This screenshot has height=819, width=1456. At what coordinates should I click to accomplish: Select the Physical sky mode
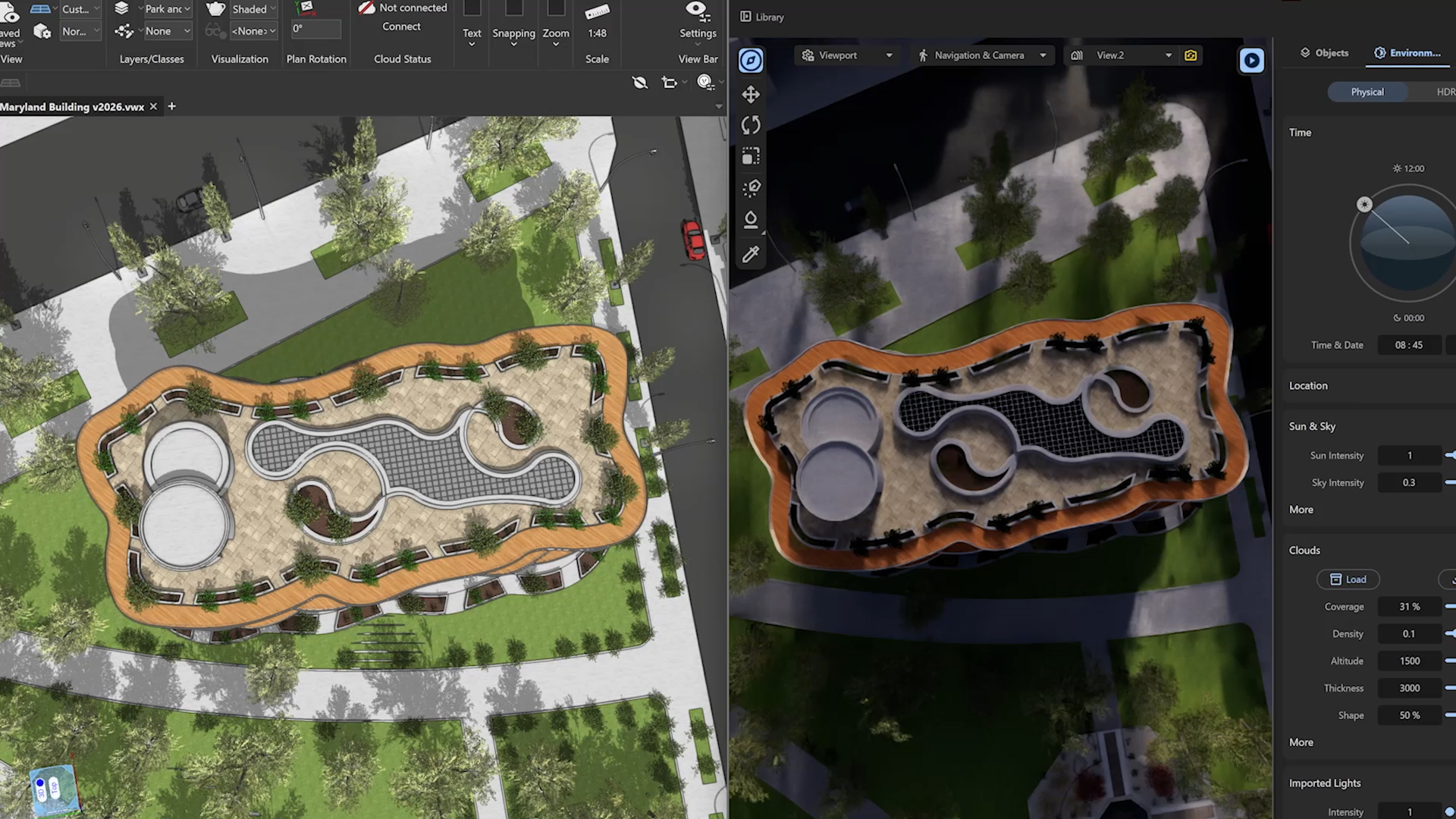[1367, 92]
